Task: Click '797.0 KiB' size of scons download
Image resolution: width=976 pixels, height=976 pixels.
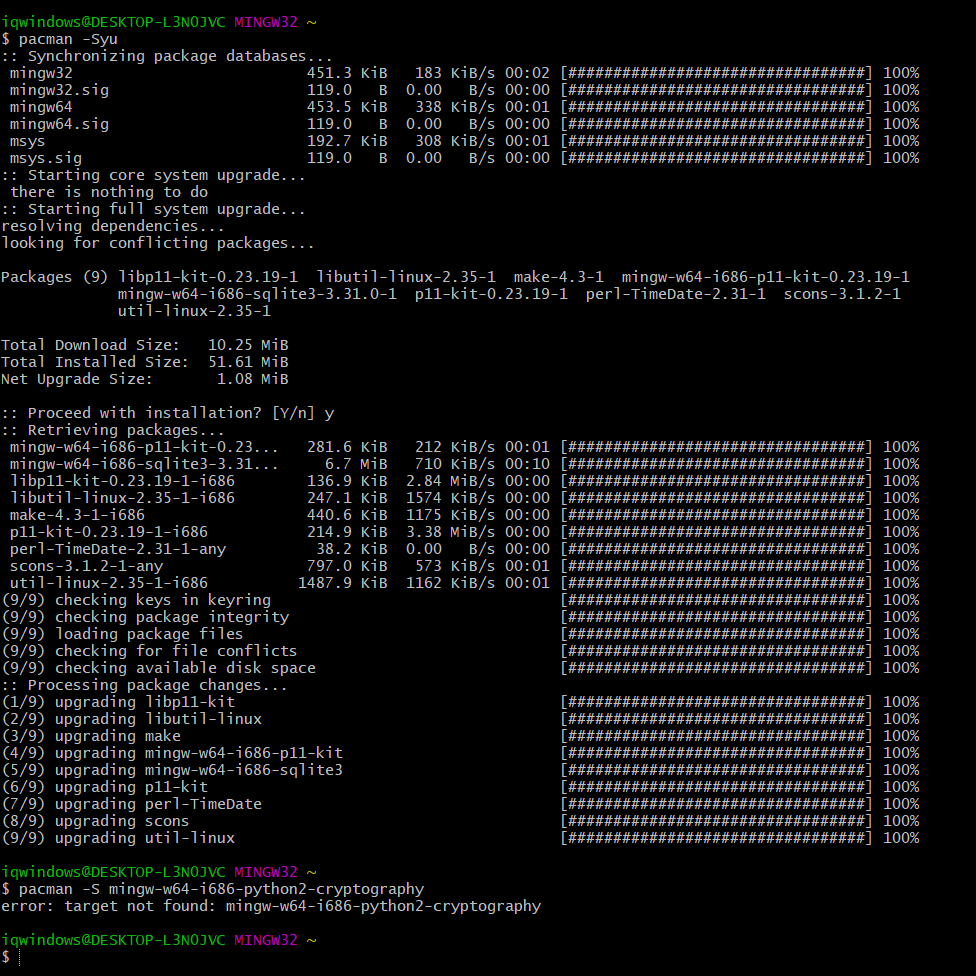Action: point(347,566)
